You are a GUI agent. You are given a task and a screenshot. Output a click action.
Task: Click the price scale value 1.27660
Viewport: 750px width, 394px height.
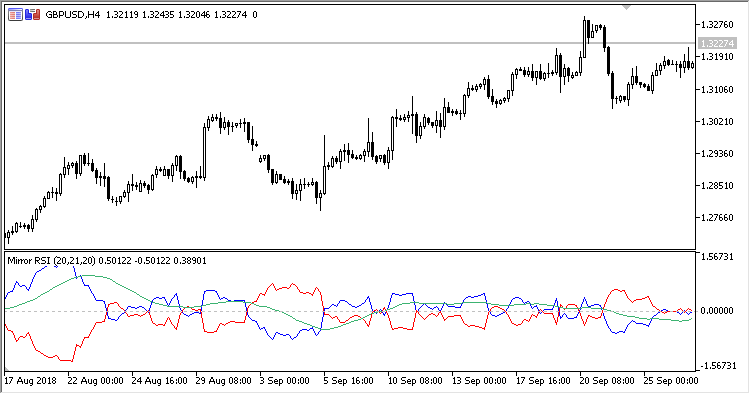click(717, 218)
